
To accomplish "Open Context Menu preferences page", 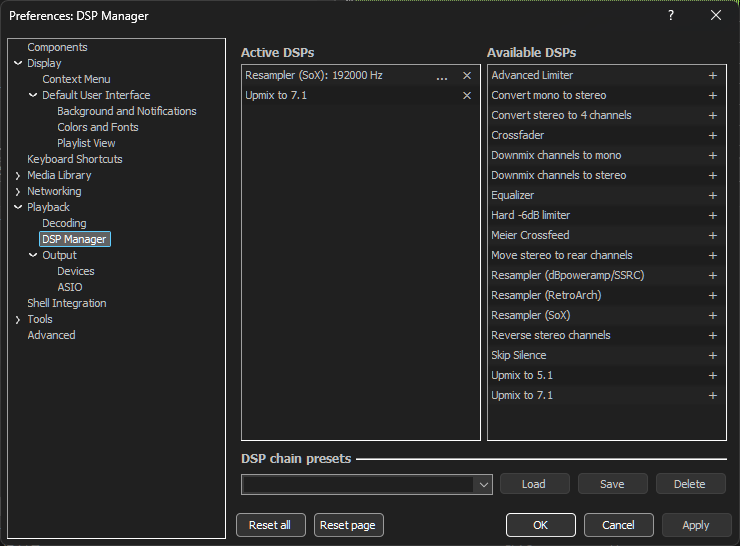I will pyautogui.click(x=76, y=79).
